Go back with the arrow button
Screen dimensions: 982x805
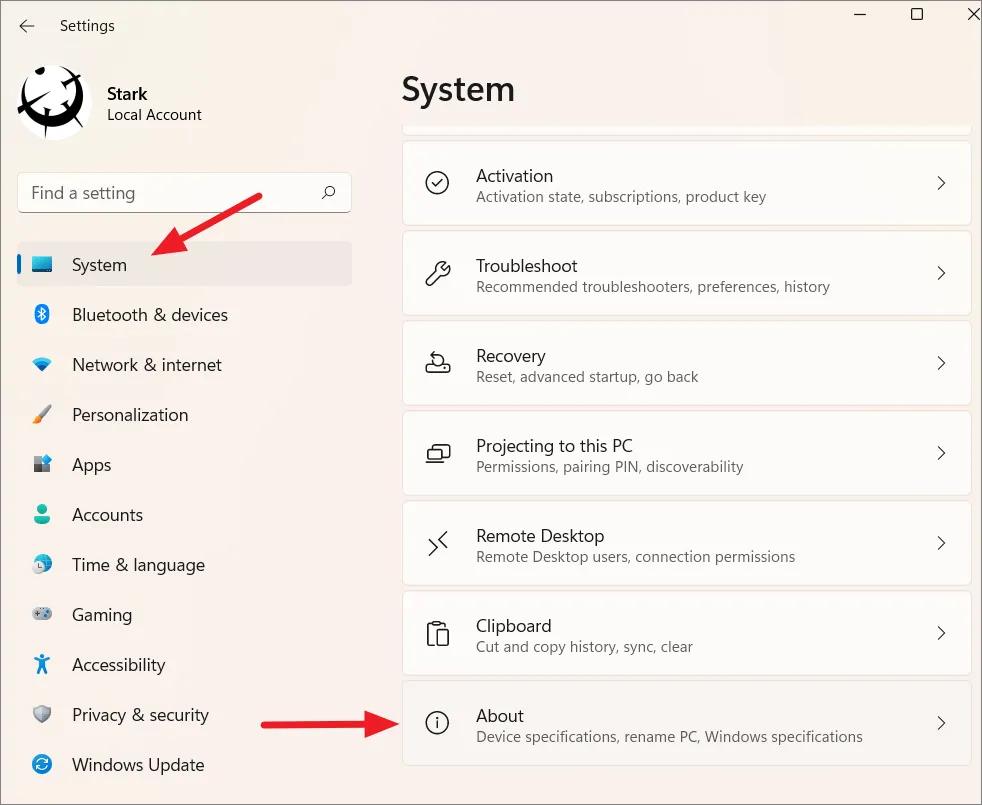(26, 26)
